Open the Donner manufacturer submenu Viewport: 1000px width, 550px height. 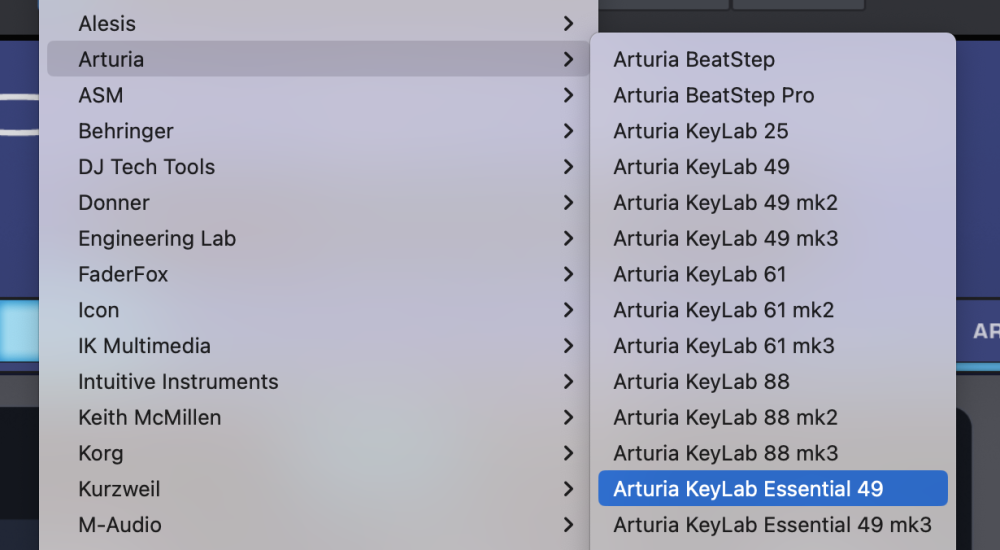click(x=114, y=203)
